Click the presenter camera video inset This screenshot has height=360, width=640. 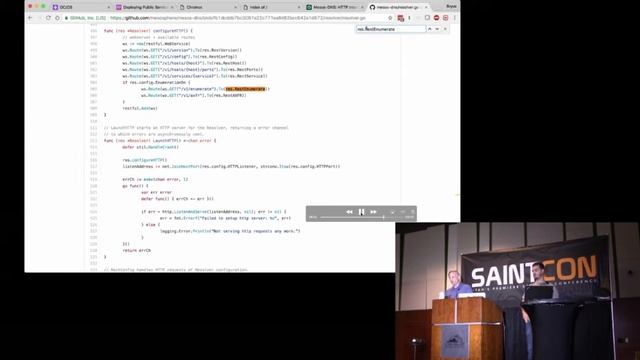click(518, 291)
